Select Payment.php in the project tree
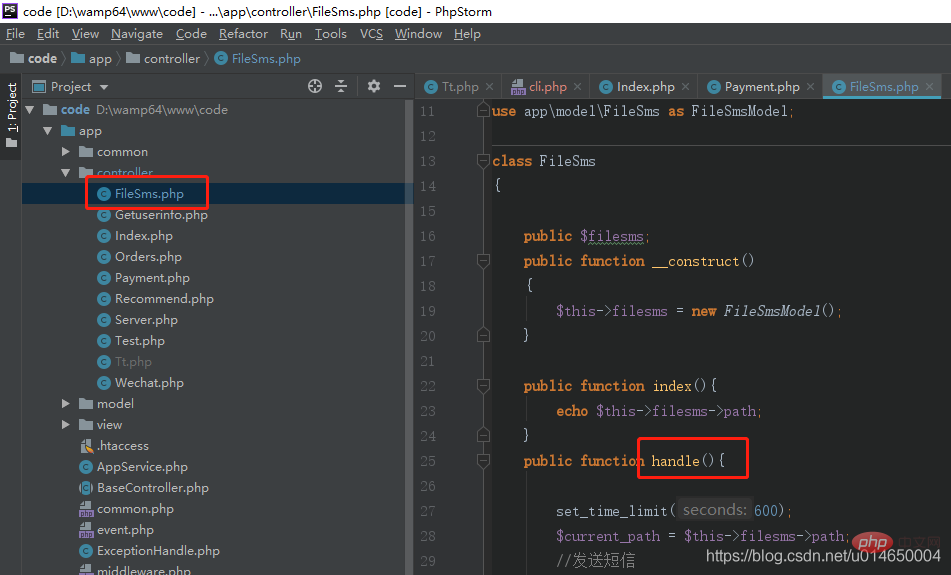The image size is (951, 575). (x=143, y=278)
